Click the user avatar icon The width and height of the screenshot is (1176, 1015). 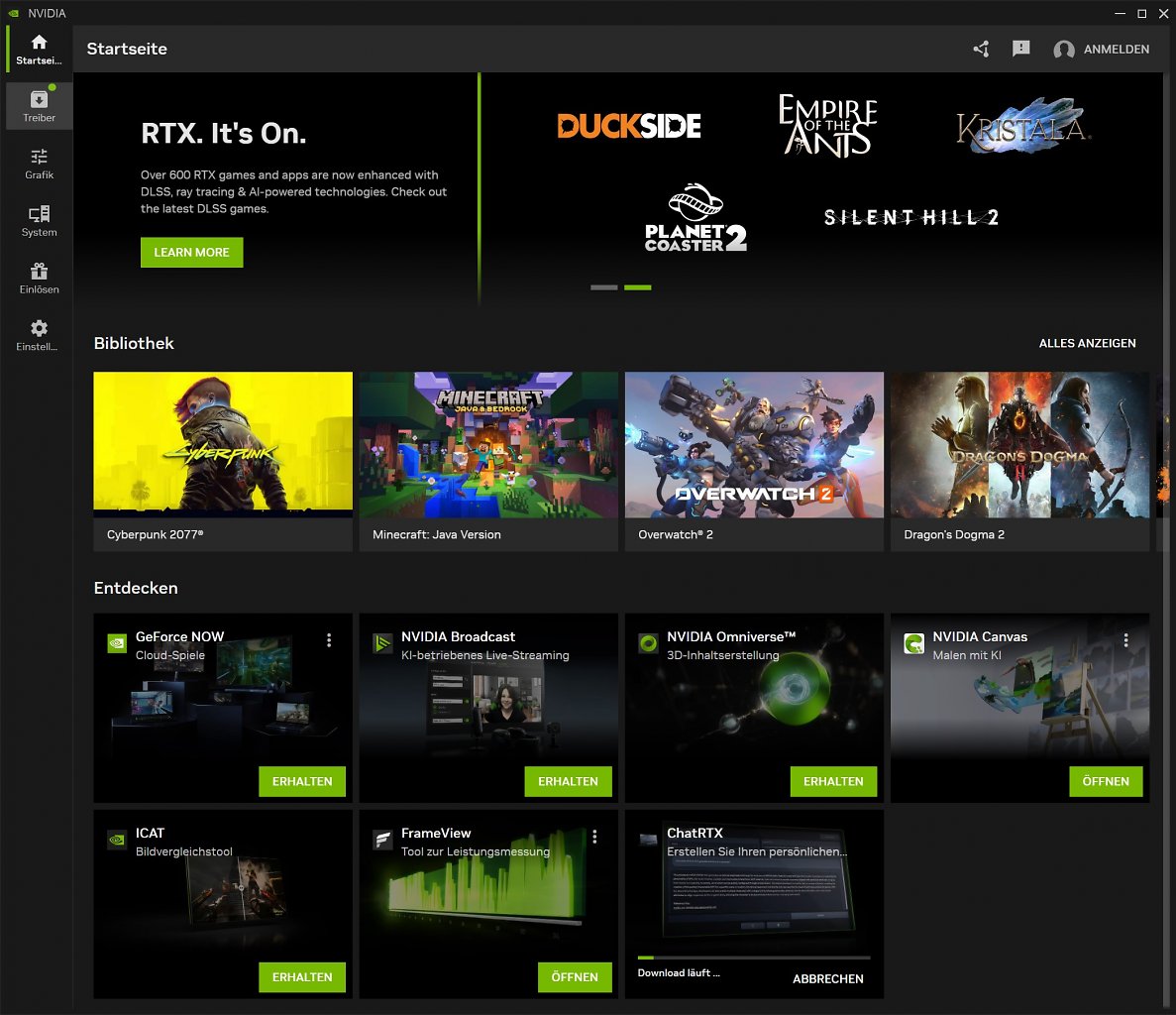coord(1063,50)
